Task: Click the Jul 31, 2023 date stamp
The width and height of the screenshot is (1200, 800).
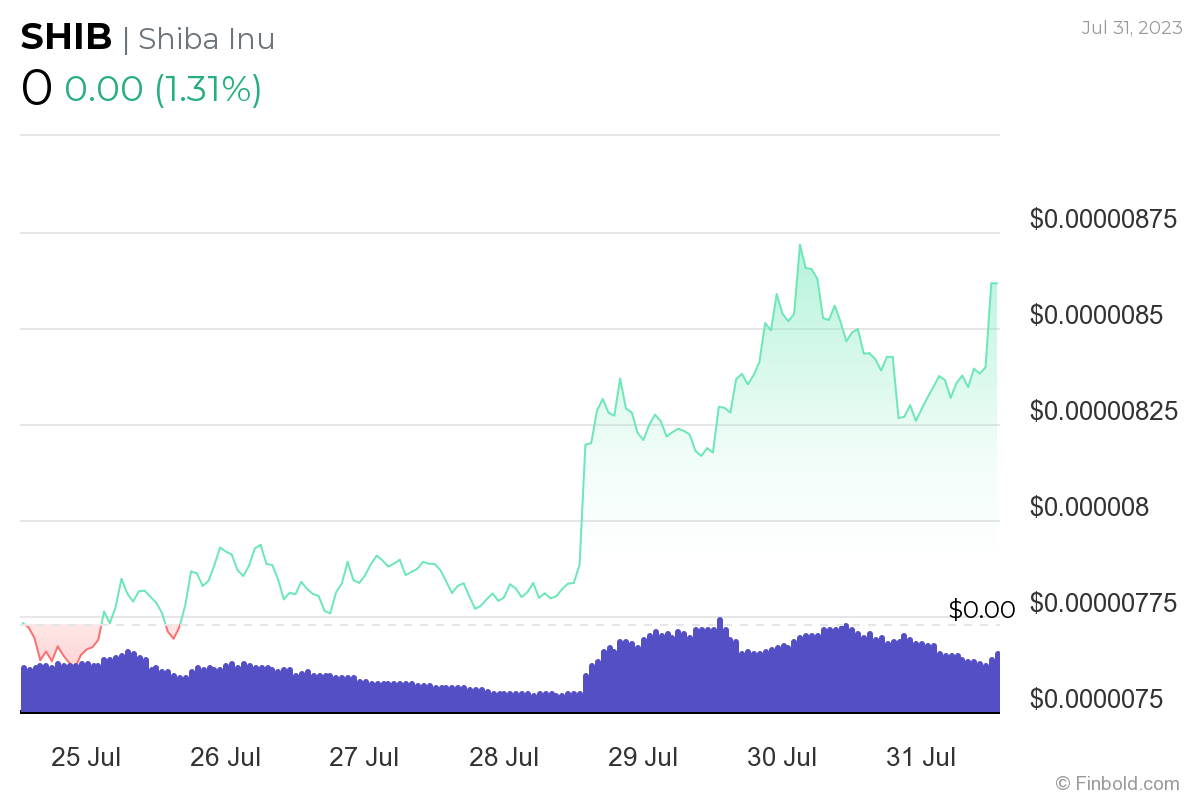Action: (x=1130, y=27)
